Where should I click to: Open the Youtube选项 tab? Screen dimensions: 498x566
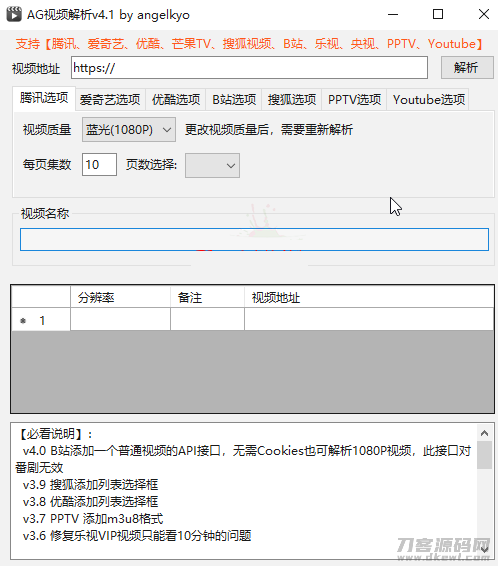(428, 100)
